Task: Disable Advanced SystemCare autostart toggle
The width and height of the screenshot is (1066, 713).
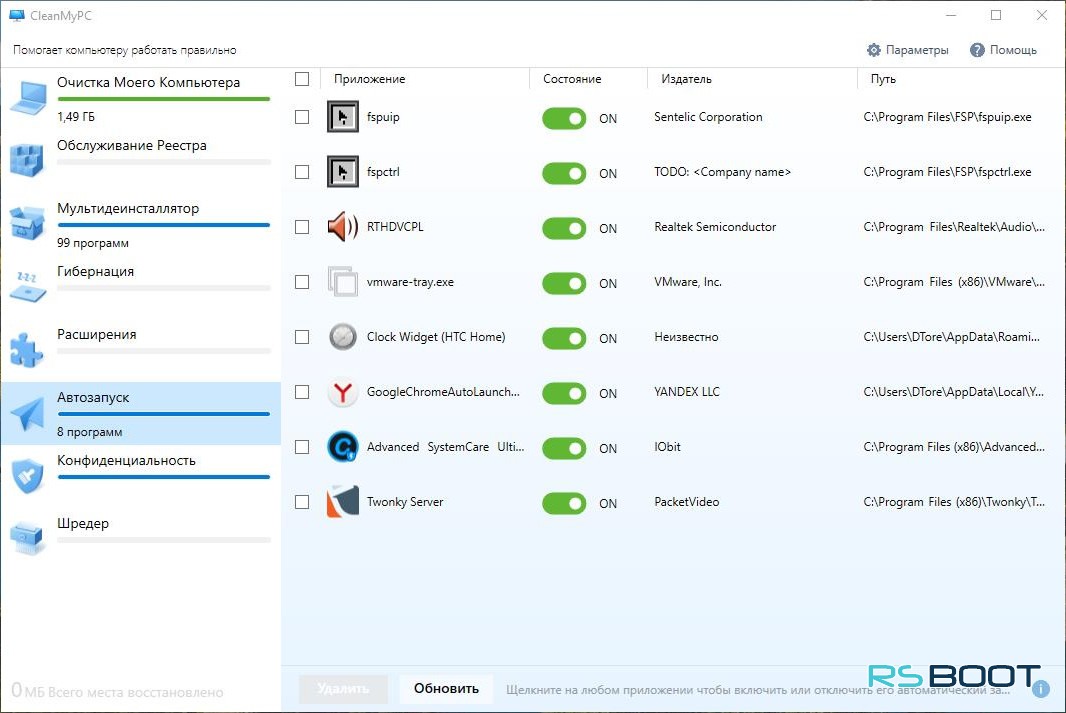Action: click(564, 449)
